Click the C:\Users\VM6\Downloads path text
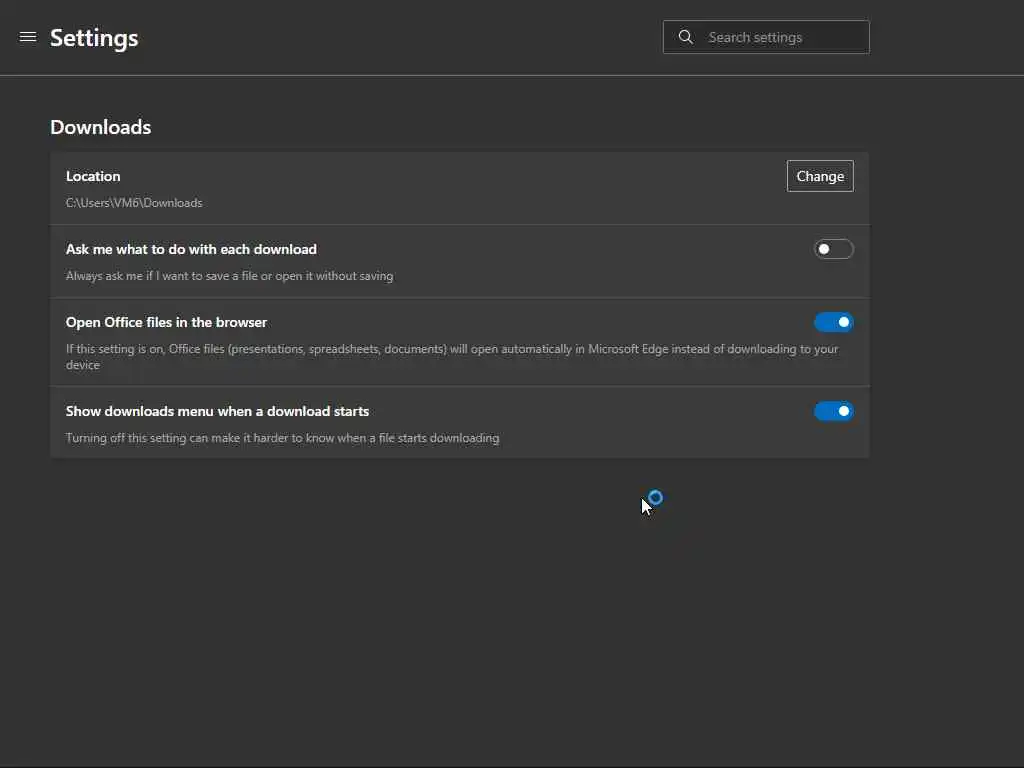The width and height of the screenshot is (1024, 768). [134, 203]
